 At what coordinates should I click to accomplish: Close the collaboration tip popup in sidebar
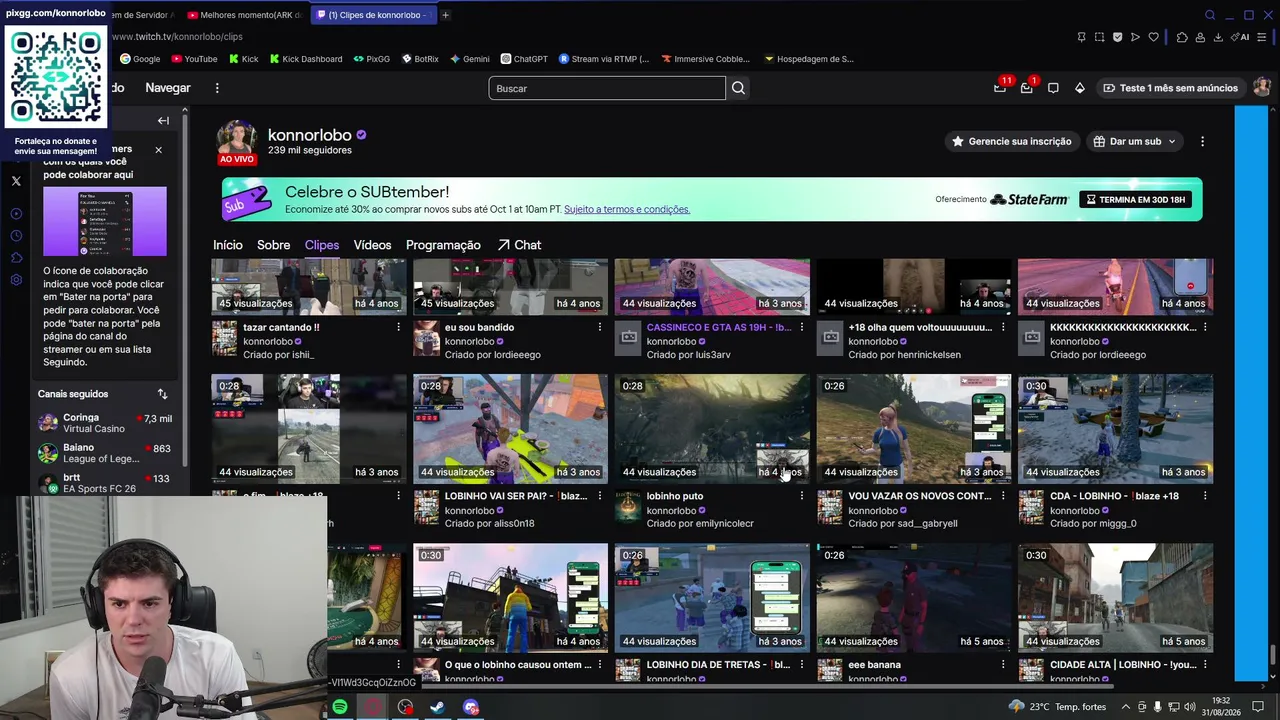tap(158, 150)
